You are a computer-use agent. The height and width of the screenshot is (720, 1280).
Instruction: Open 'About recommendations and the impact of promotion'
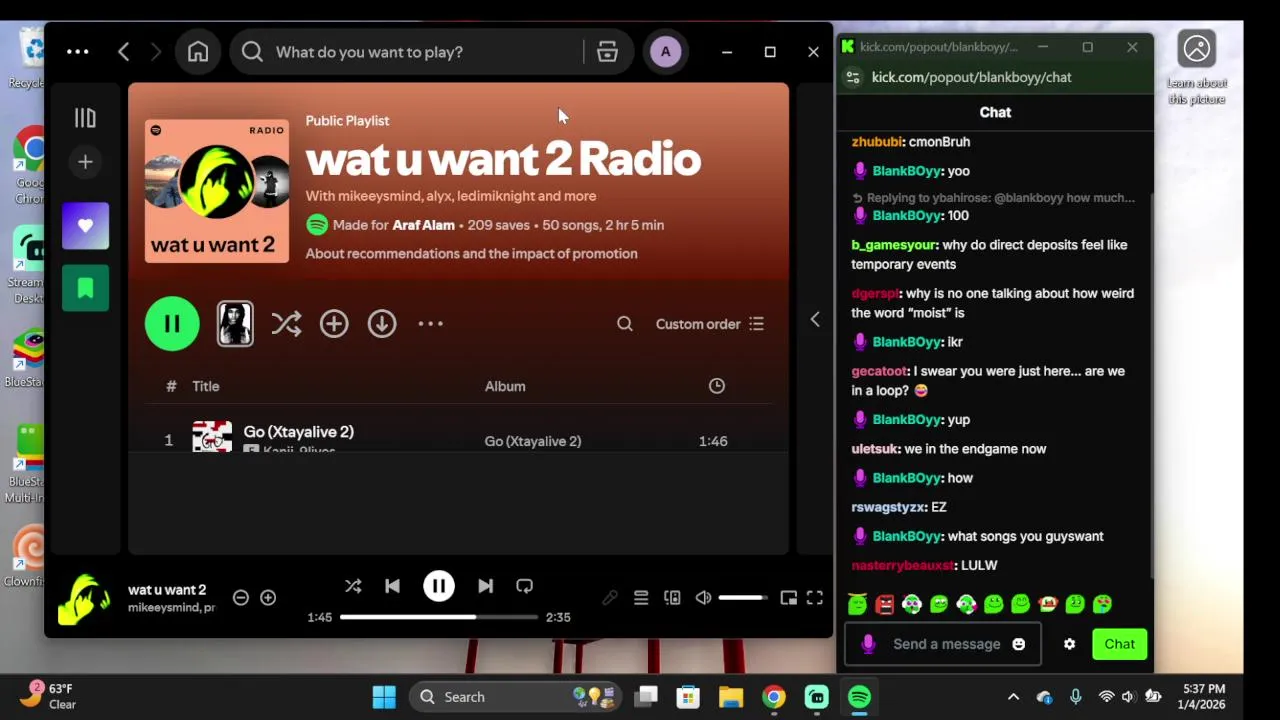point(471,254)
